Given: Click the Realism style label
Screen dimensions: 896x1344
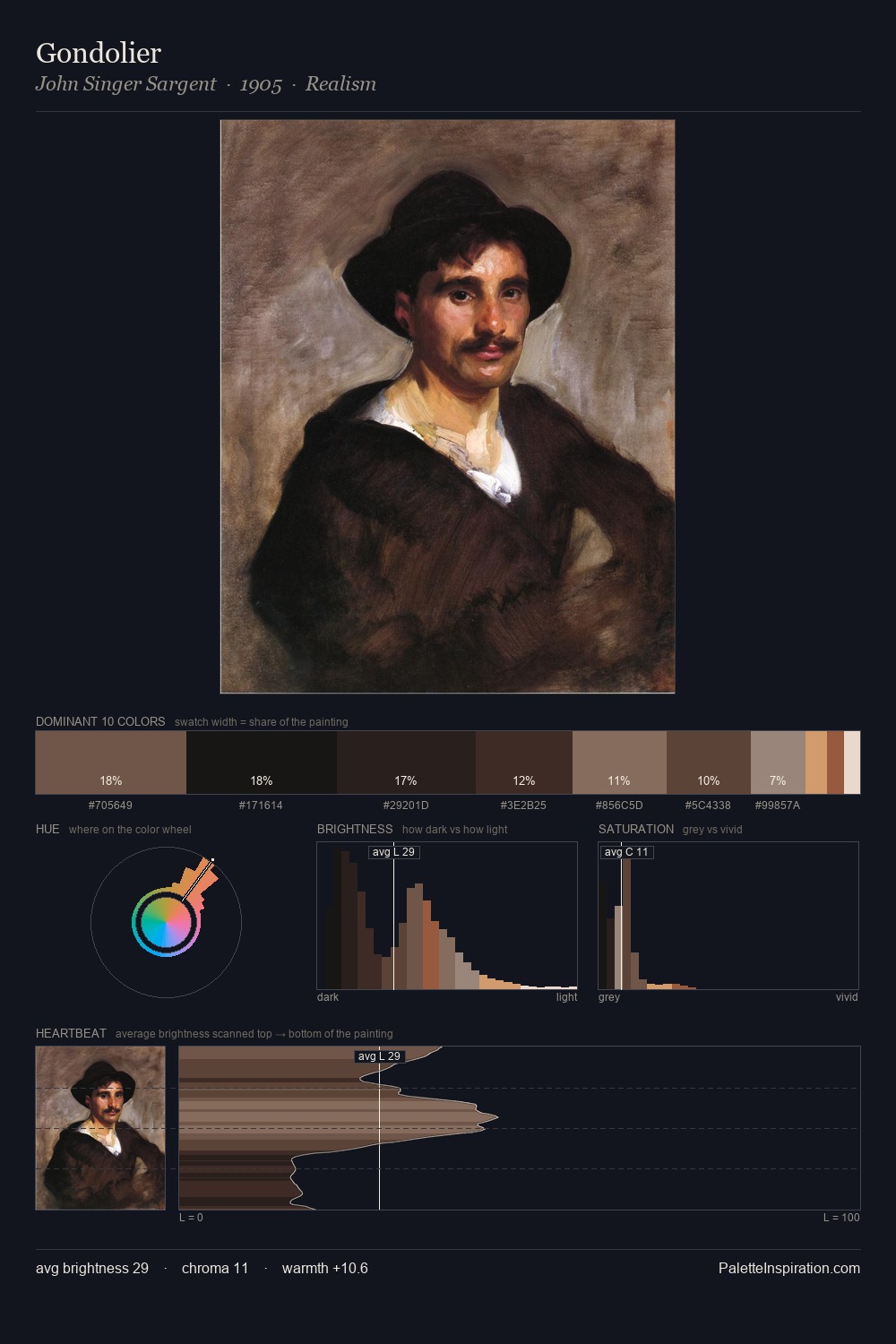Looking at the screenshot, I should pos(340,84).
